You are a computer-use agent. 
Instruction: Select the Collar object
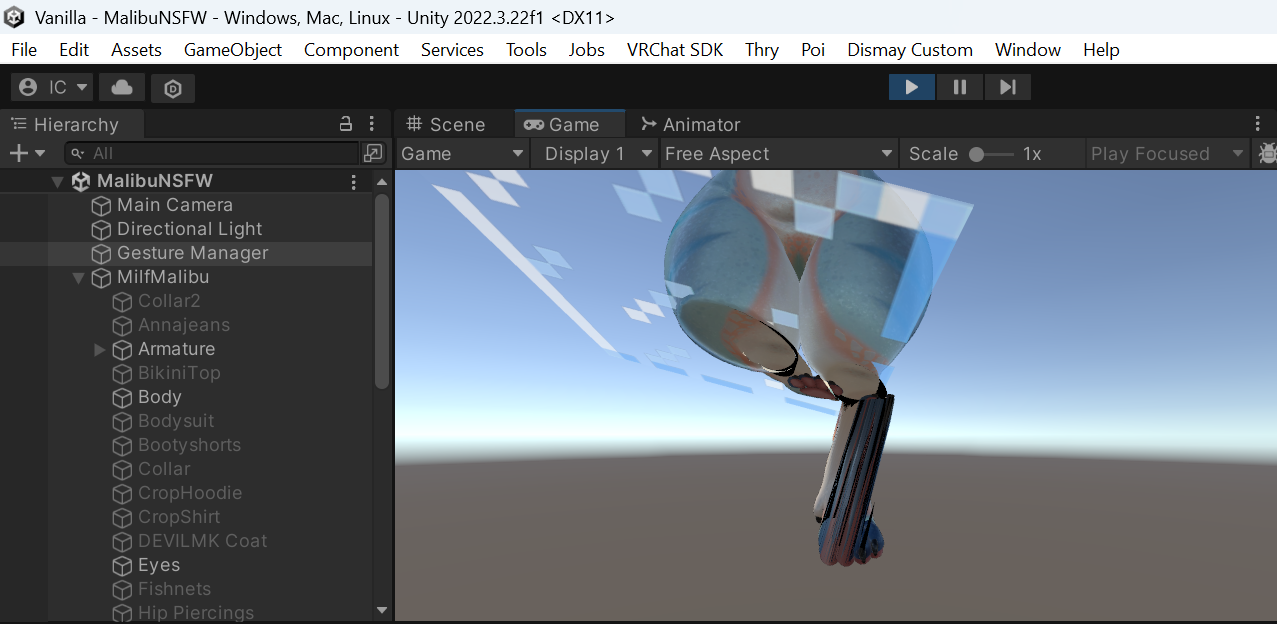164,469
